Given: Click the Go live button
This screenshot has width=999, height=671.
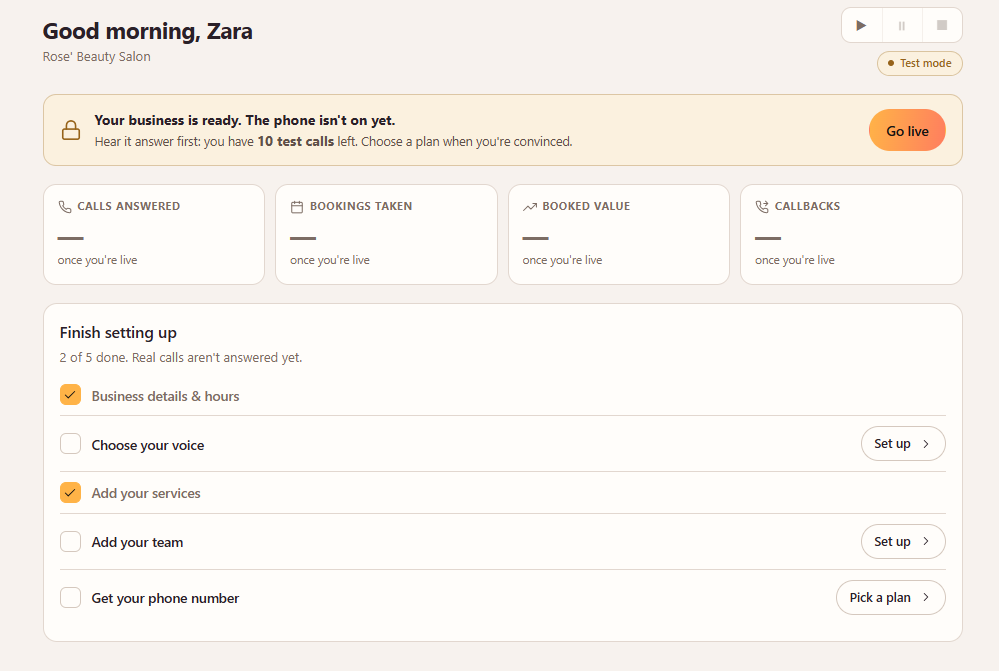Looking at the screenshot, I should tap(907, 131).
